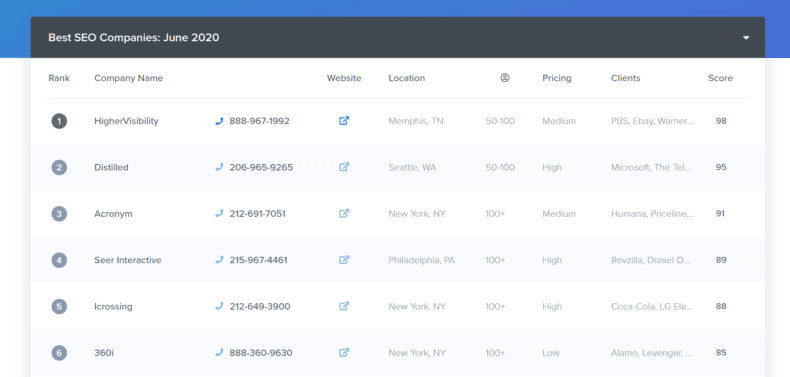The image size is (790, 377).
Task: Click the Website column header
Action: (x=344, y=78)
